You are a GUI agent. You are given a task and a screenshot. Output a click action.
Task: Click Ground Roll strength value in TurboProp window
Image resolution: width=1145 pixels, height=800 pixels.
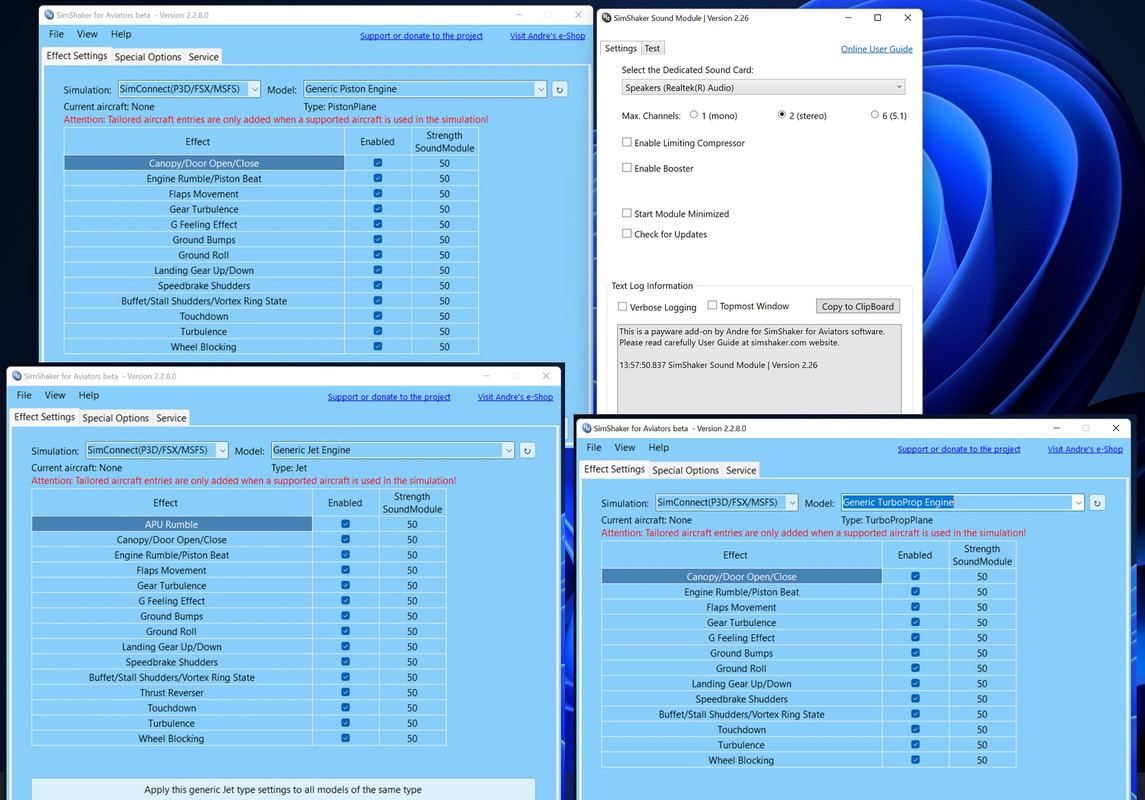click(x=982, y=669)
